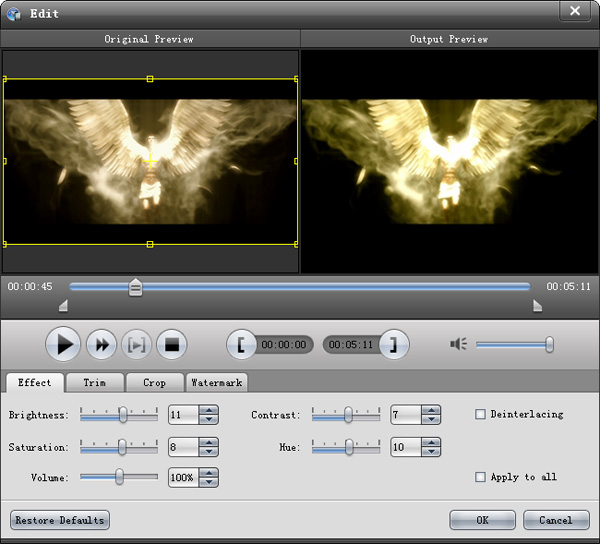Close the Edit dialog
The image size is (600, 544).
click(575, 11)
